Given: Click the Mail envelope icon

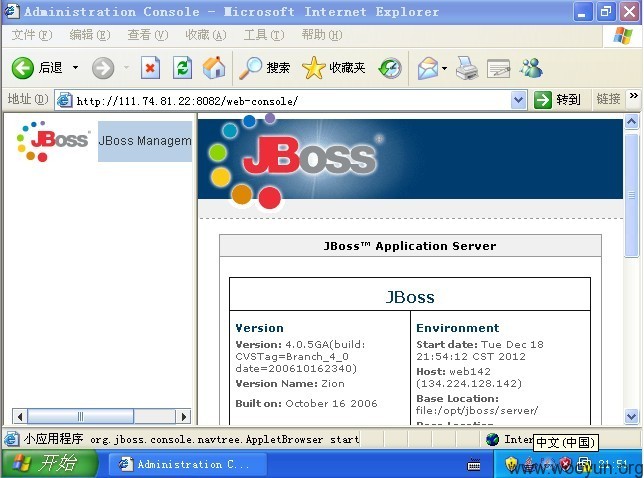Looking at the screenshot, I should tap(428, 68).
